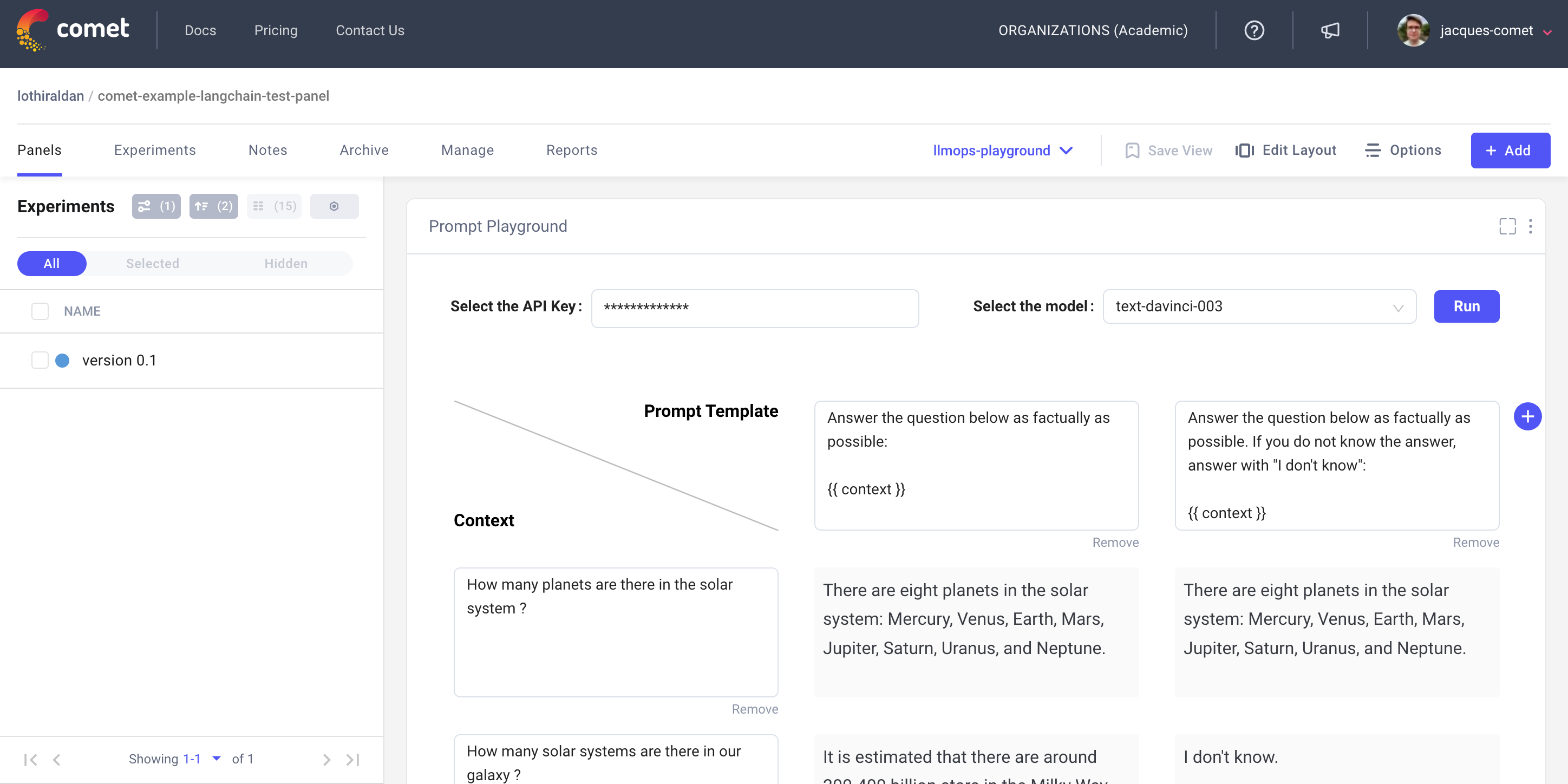Screen dimensions: 1568x784
Task: Toggle the select-all NAME checkbox
Action: (40, 311)
